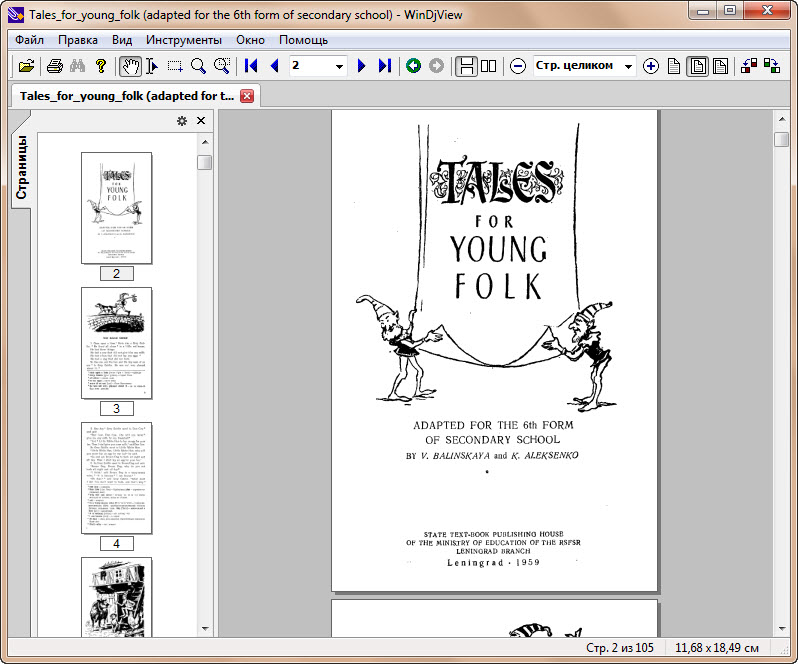Screen dimensions: 798x664
Task: Open the Правка menu
Action: pos(78,40)
